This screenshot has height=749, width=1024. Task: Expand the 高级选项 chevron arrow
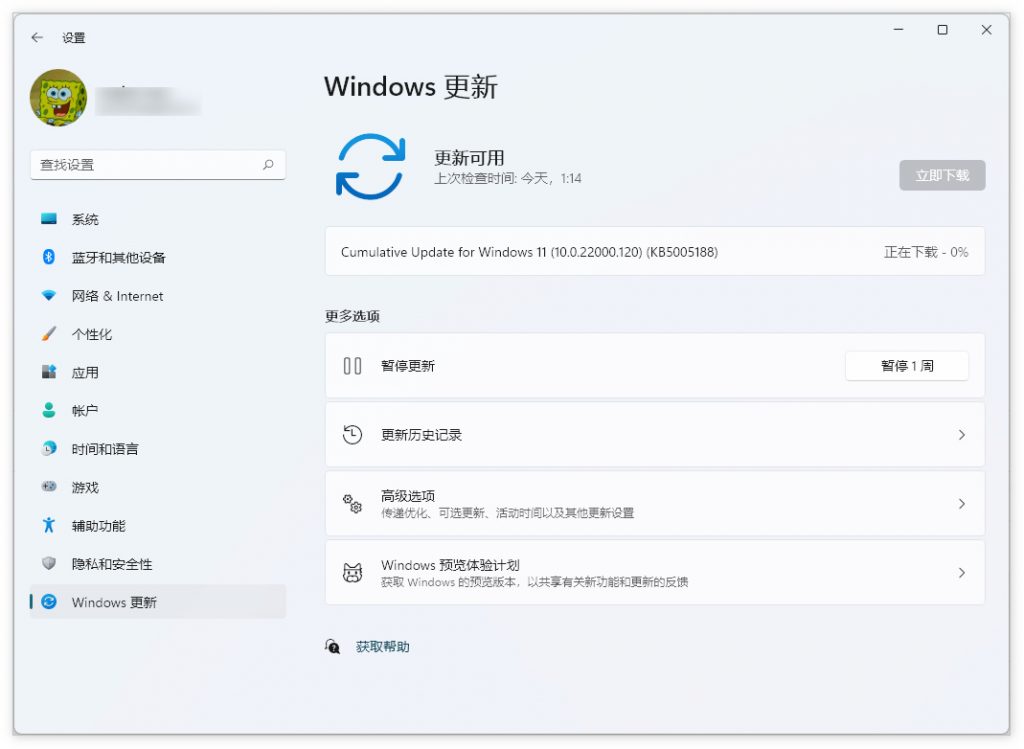[x=961, y=504]
